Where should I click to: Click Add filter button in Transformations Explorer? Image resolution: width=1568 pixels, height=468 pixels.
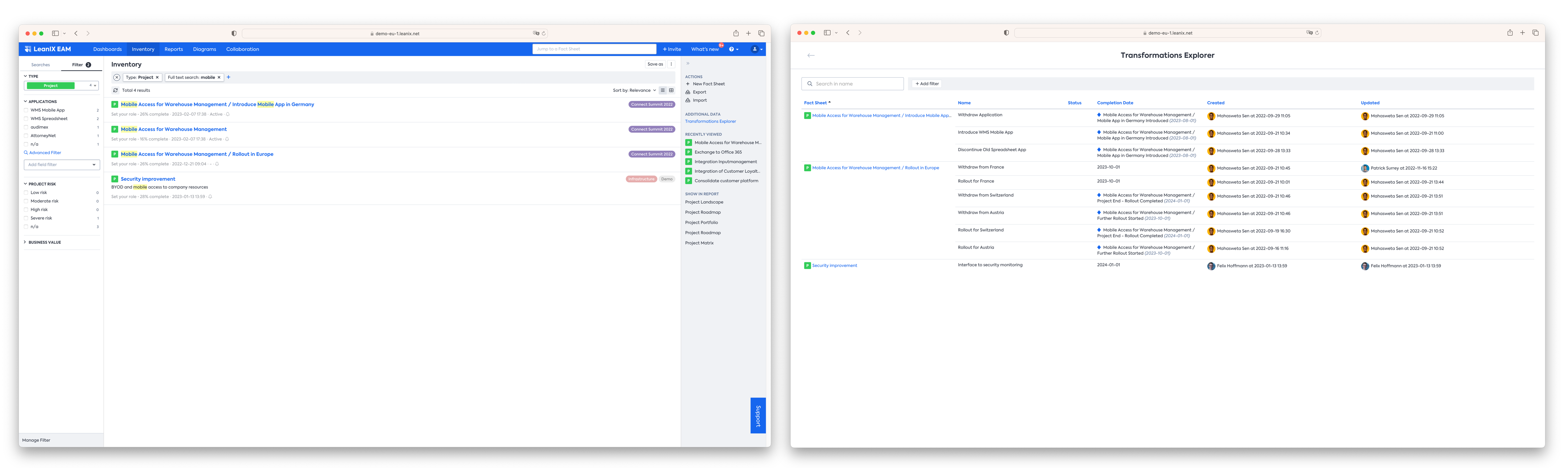(926, 83)
